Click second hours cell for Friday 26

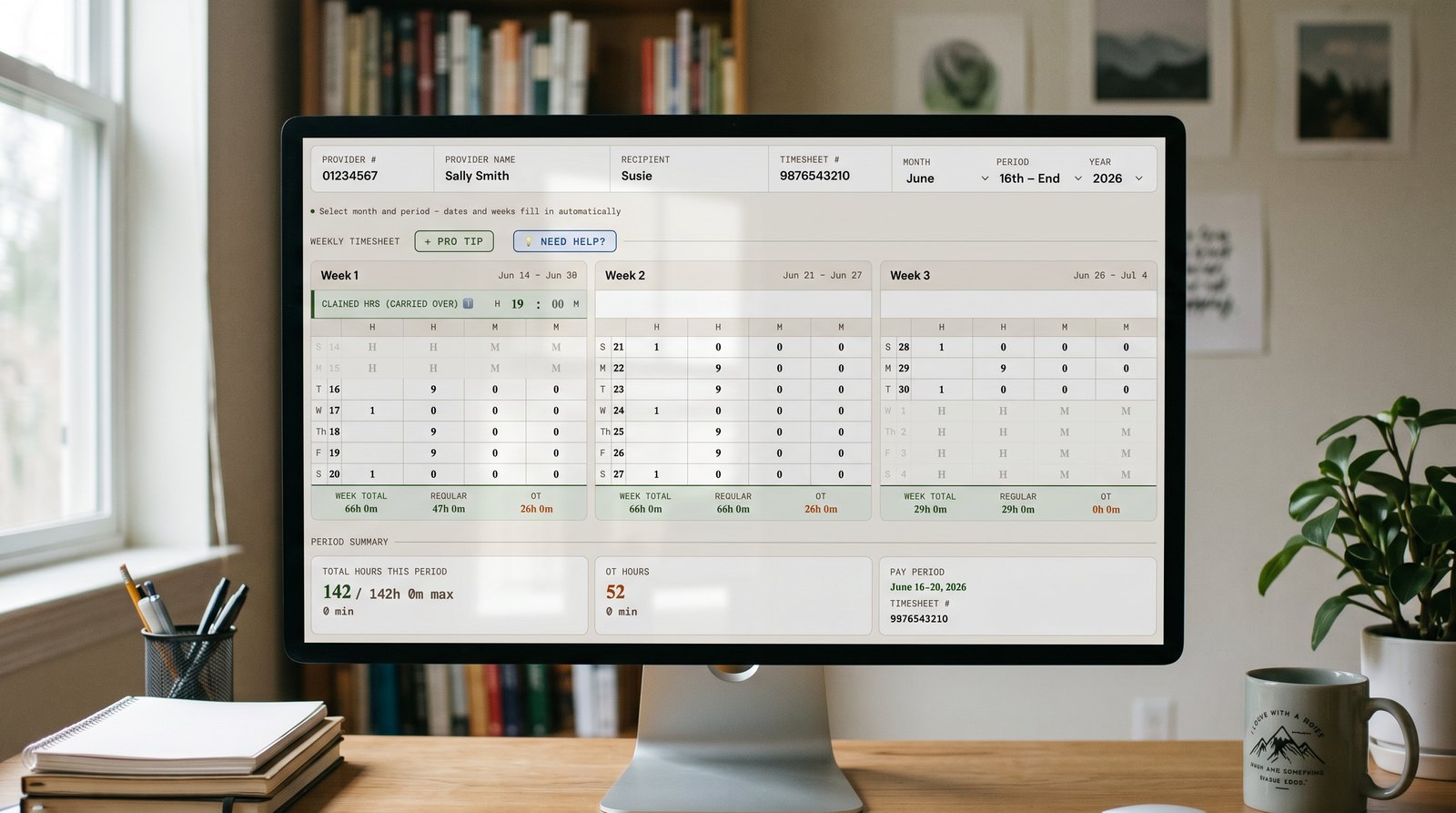click(x=718, y=452)
